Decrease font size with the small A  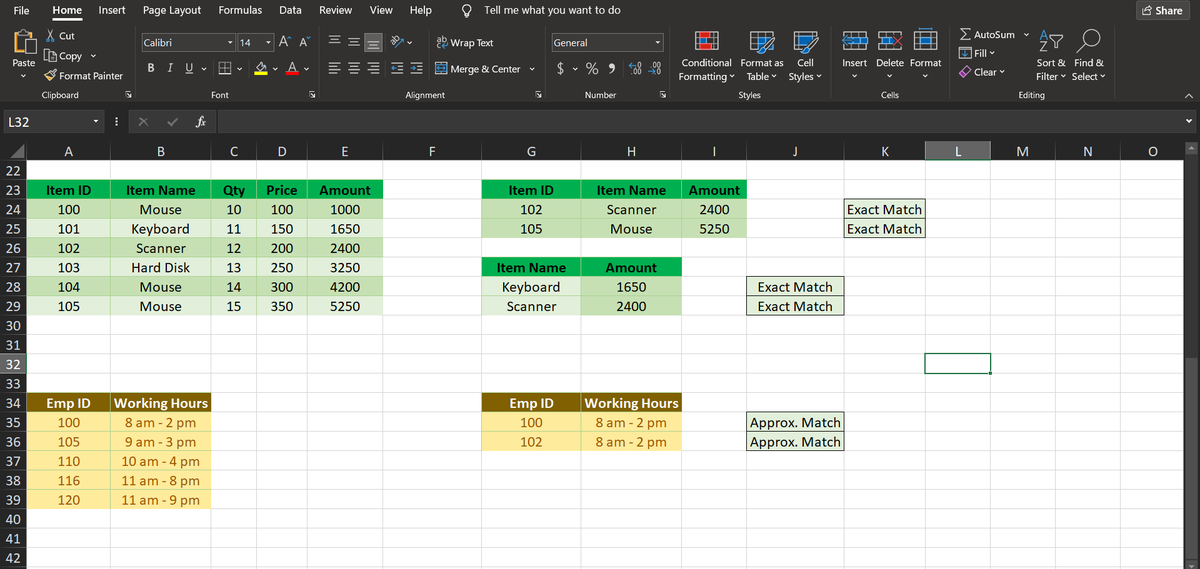303,42
